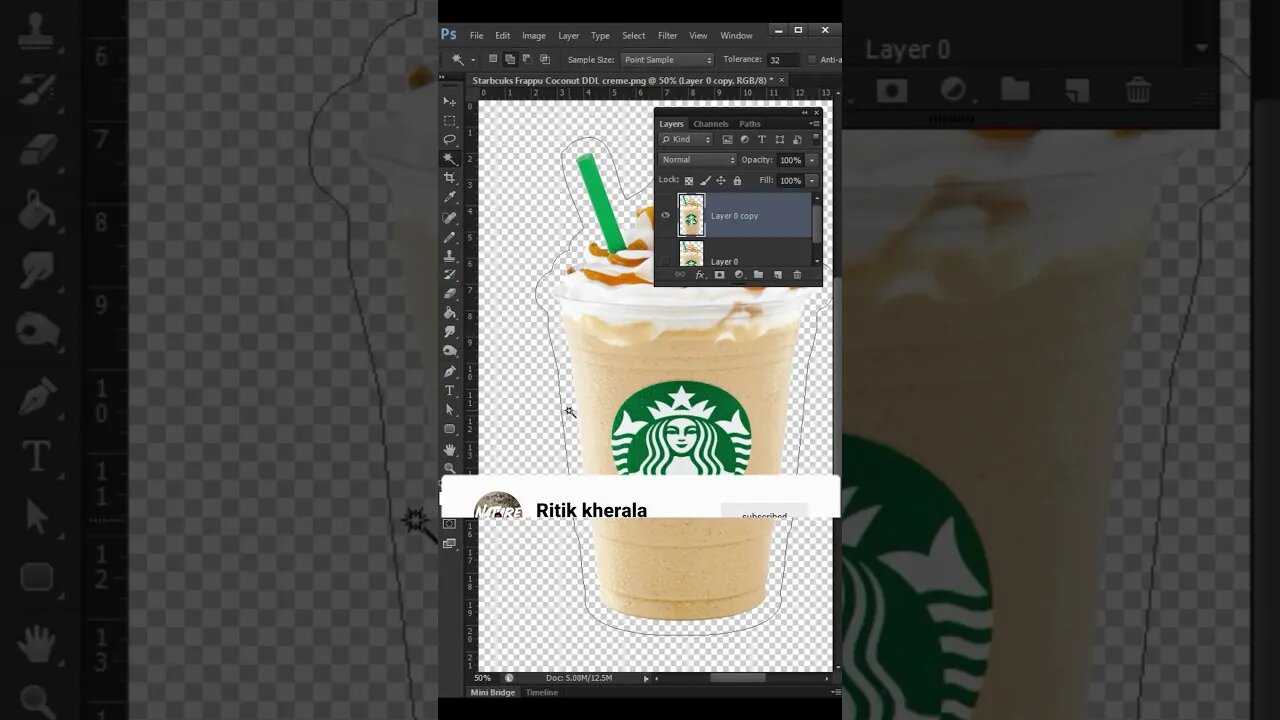
Task: Open Fill slider arrow
Action: (x=812, y=181)
